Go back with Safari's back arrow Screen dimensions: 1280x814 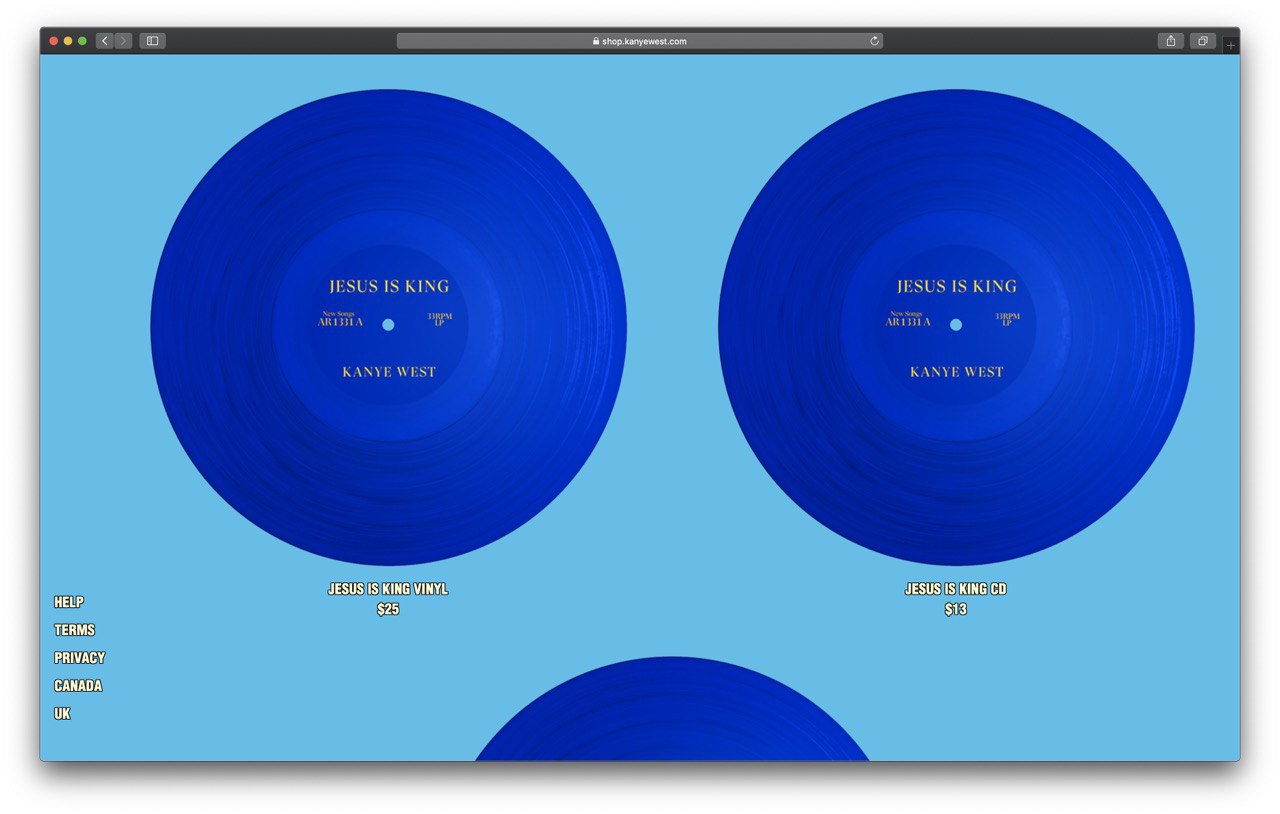[105, 41]
